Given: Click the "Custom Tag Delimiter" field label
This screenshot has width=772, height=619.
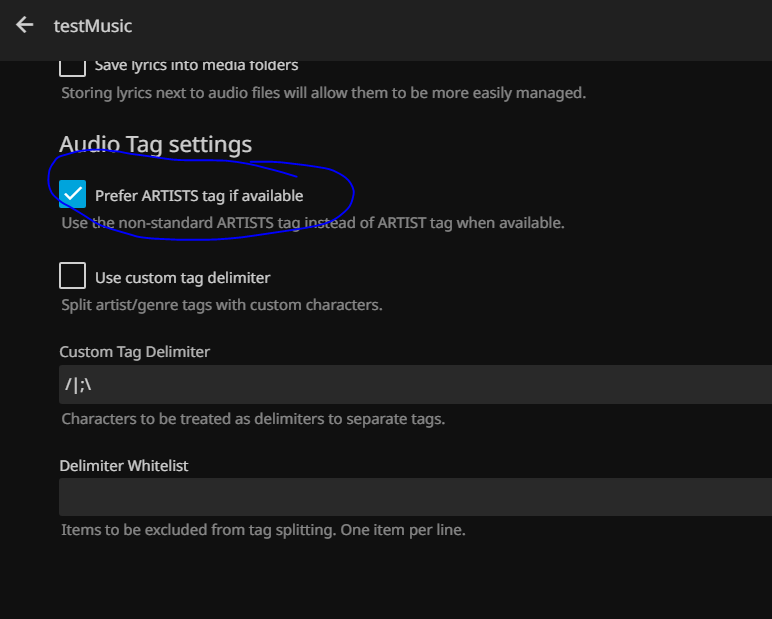Looking at the screenshot, I should [x=134, y=352].
